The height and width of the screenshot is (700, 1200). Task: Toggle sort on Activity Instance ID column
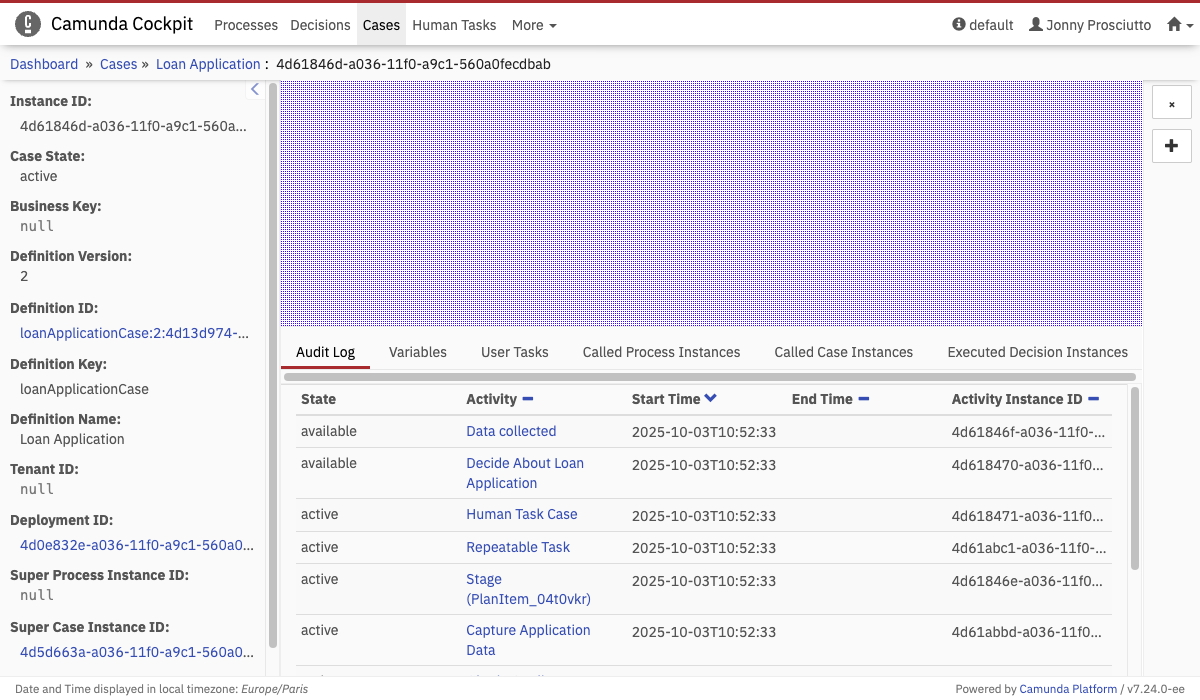[1093, 399]
